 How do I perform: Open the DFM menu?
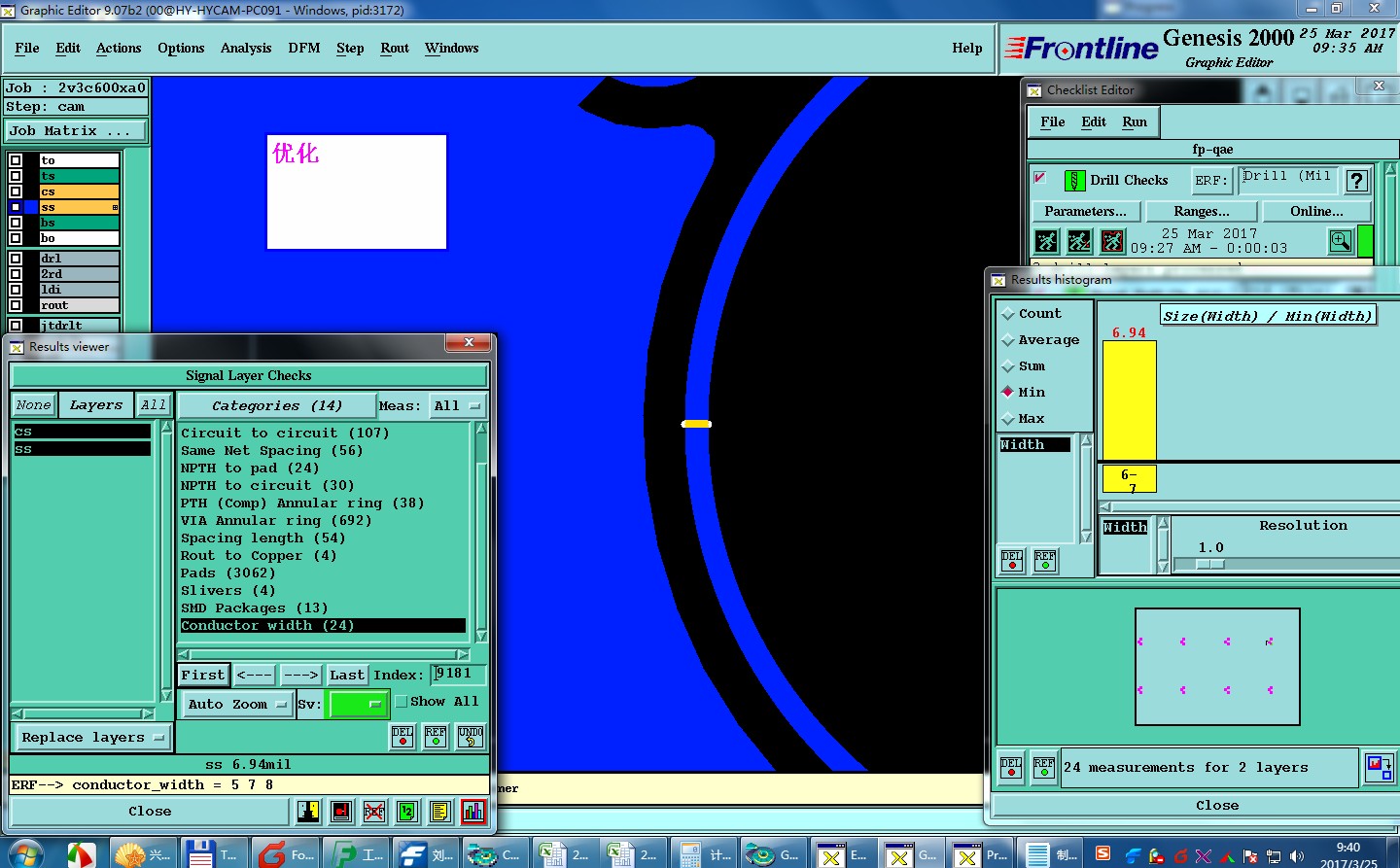click(x=304, y=49)
